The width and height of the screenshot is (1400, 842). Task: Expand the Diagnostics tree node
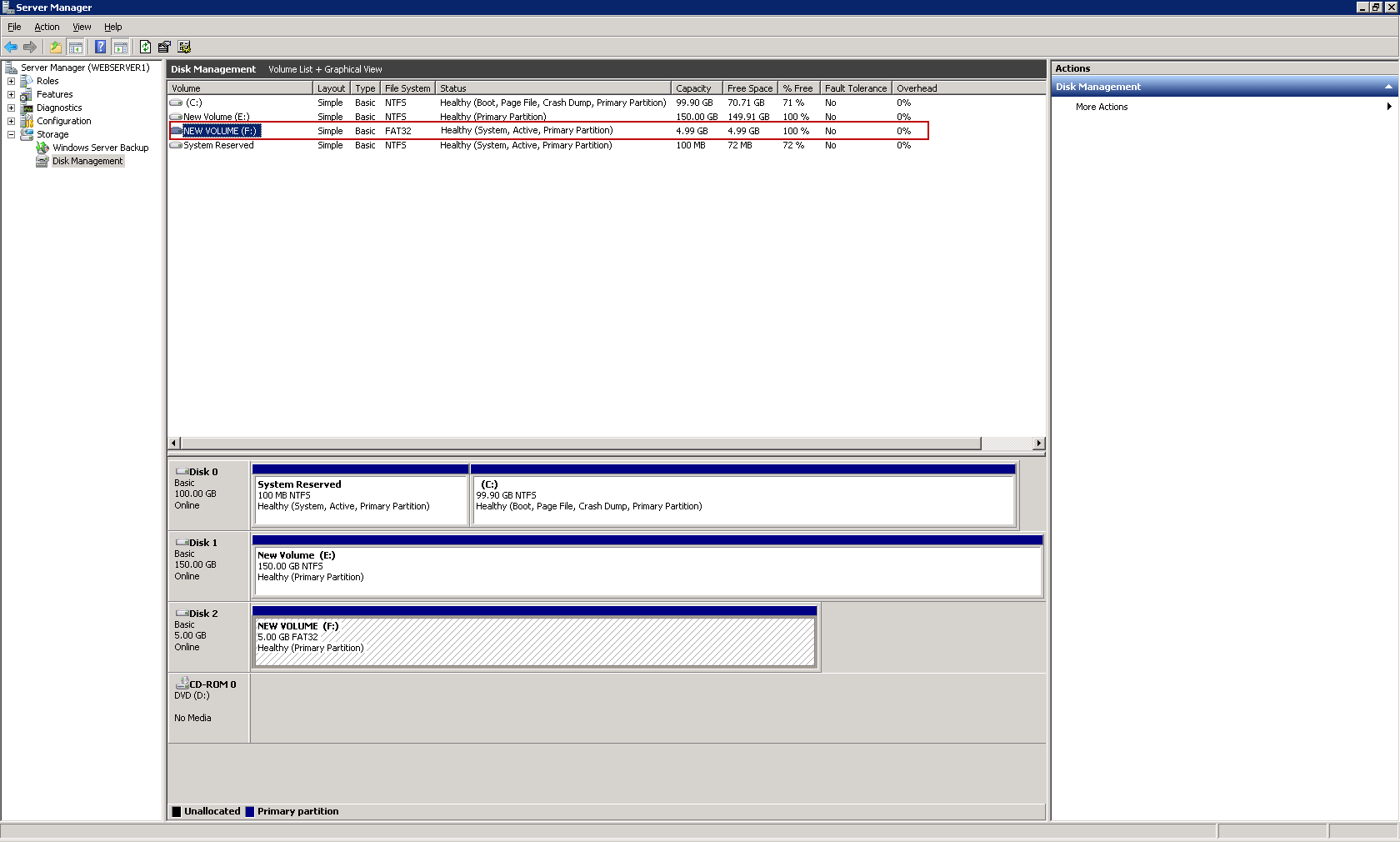coord(11,108)
